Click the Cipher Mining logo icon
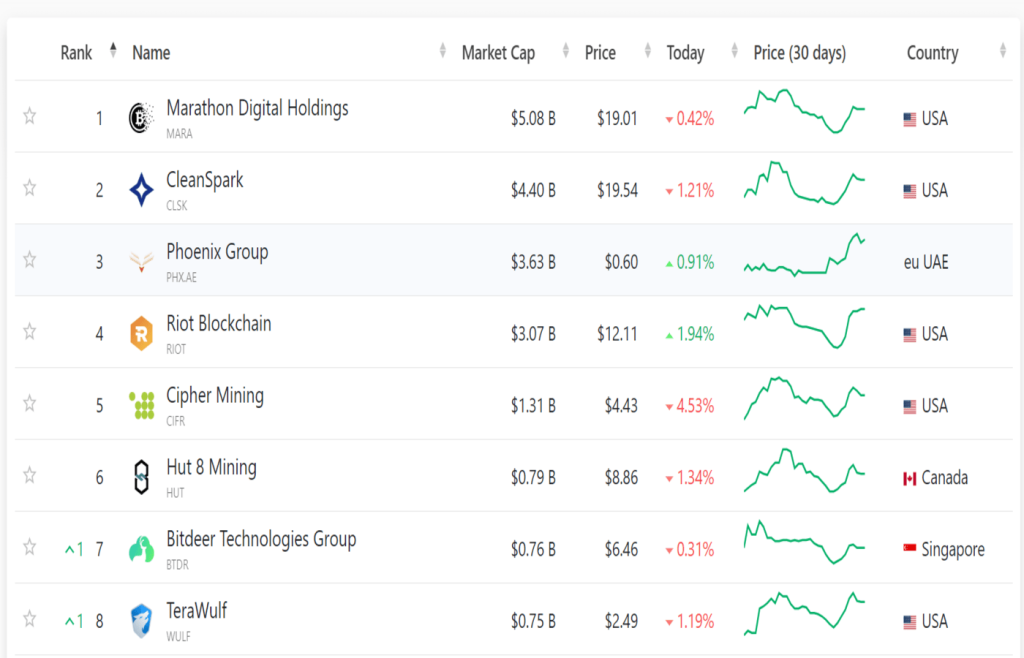The height and width of the screenshot is (658, 1024). (x=142, y=405)
